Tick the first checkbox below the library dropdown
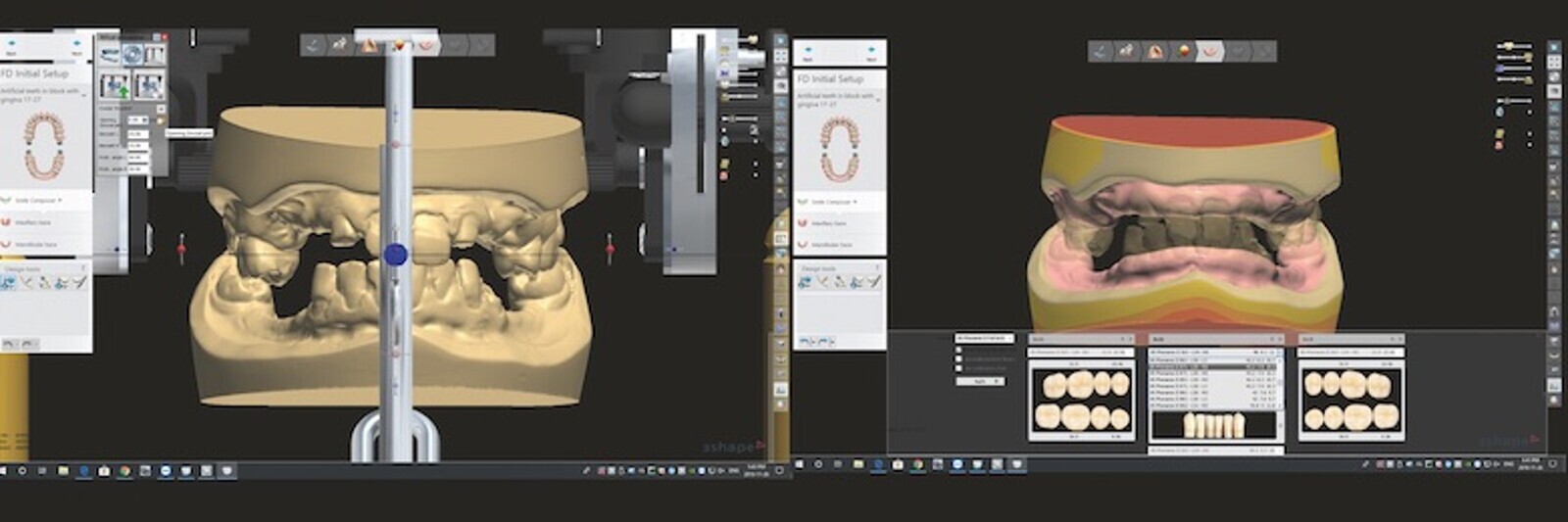The image size is (1568, 522). click(959, 351)
